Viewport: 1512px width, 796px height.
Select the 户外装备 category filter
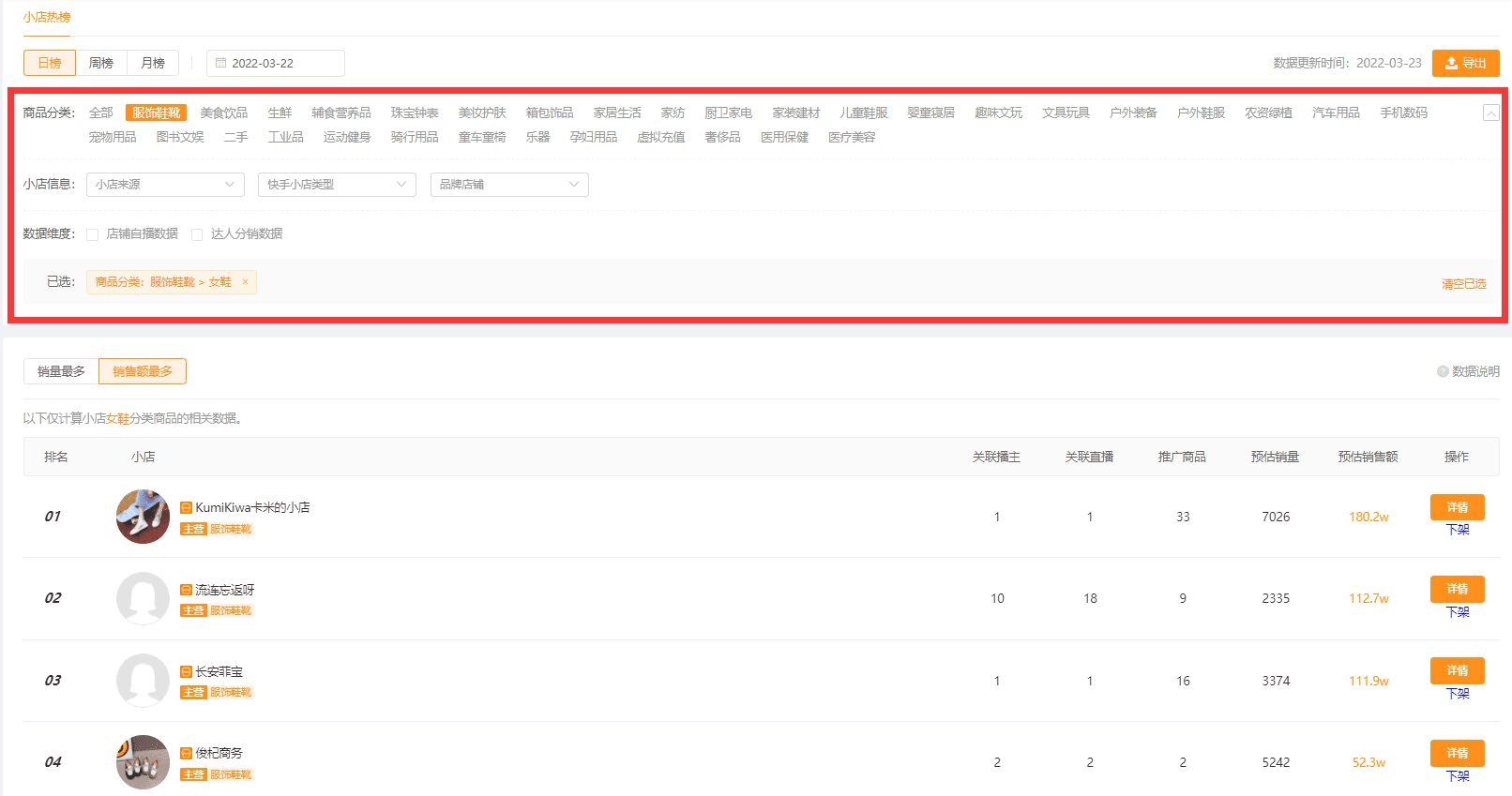(x=1134, y=113)
